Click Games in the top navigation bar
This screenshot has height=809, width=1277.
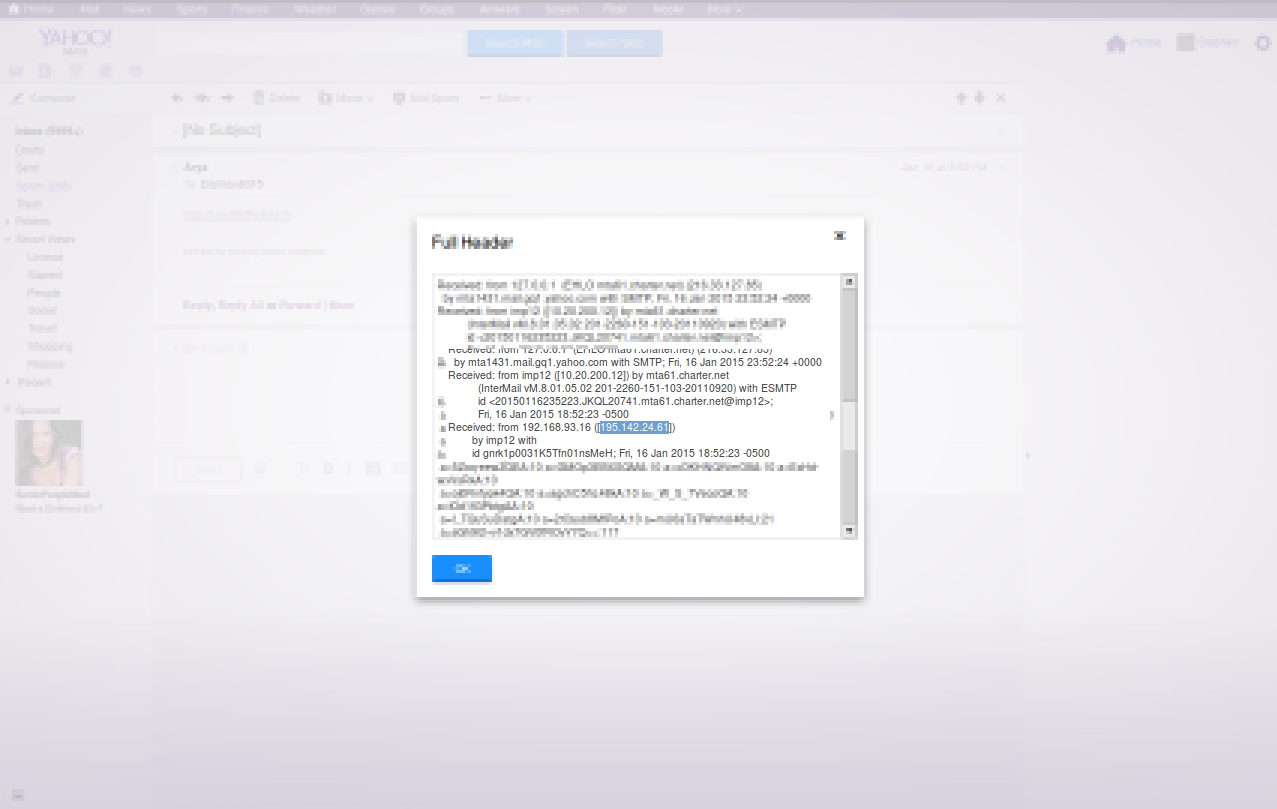(376, 9)
